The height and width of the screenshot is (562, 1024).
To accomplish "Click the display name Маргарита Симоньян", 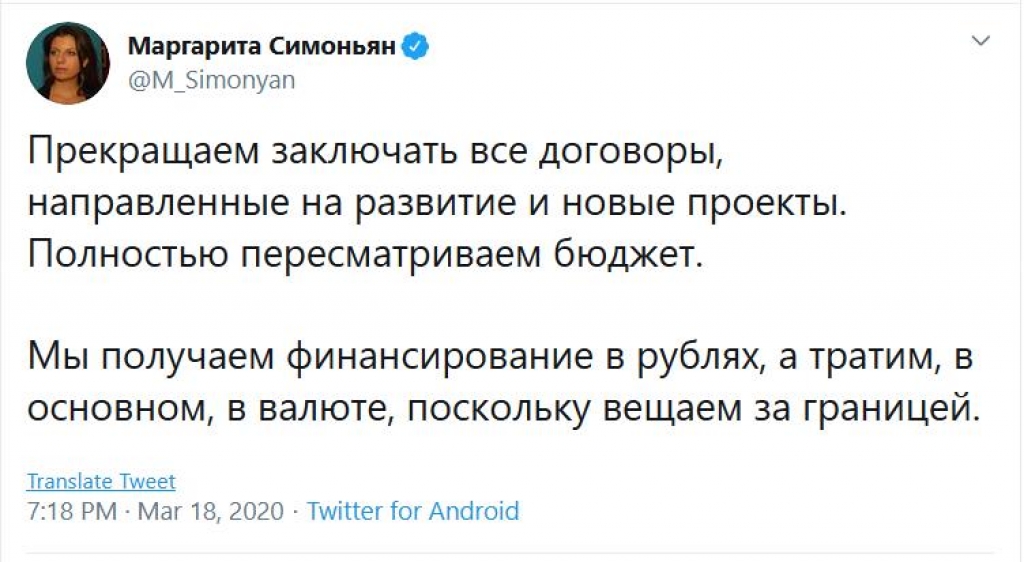I will tap(262, 46).
